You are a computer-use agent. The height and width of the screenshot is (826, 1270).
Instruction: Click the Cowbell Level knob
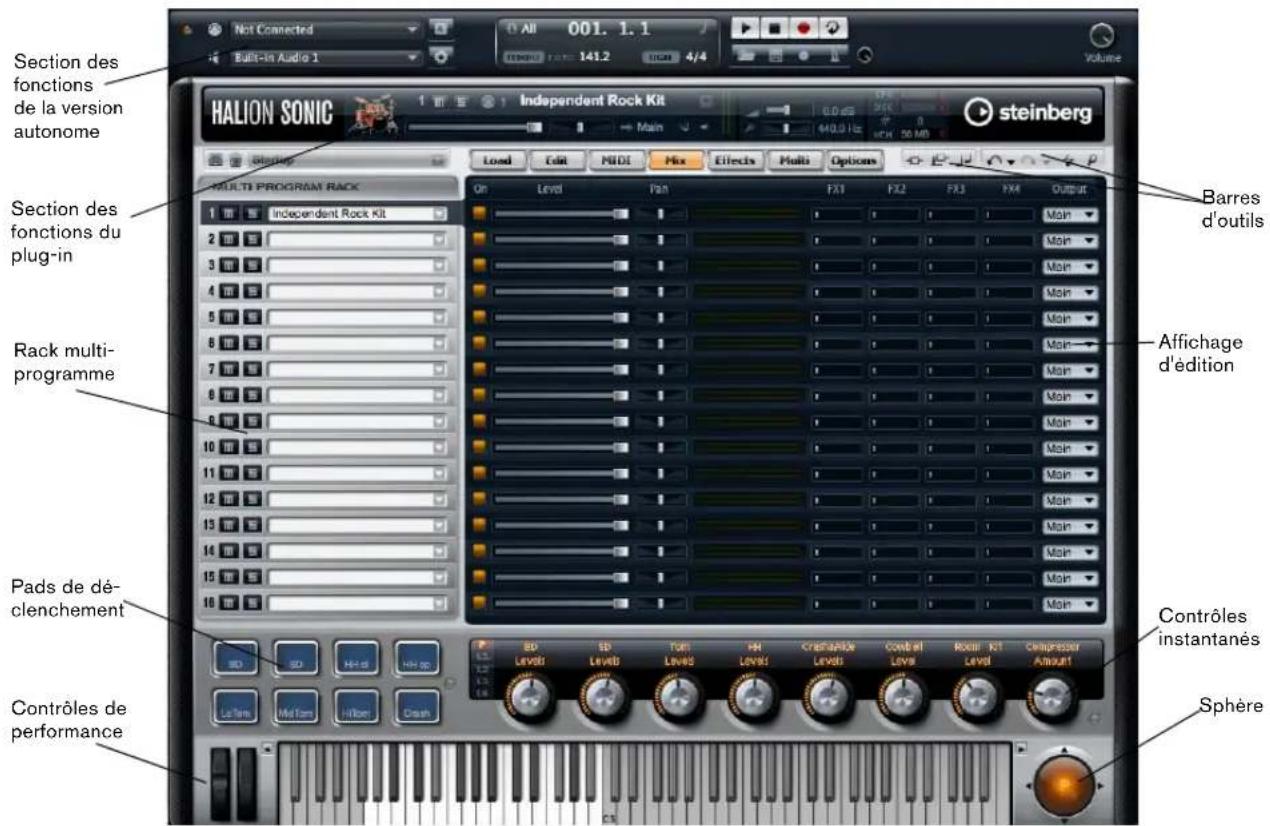pos(901,699)
